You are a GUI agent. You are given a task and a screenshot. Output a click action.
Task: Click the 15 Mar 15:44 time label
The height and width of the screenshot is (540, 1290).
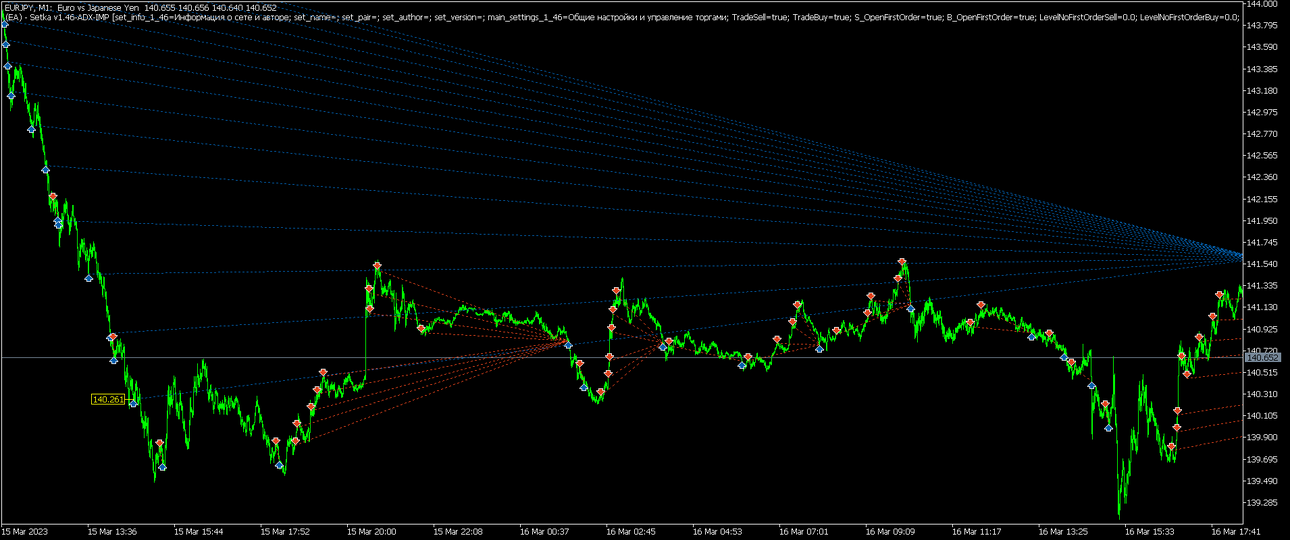coord(198,532)
